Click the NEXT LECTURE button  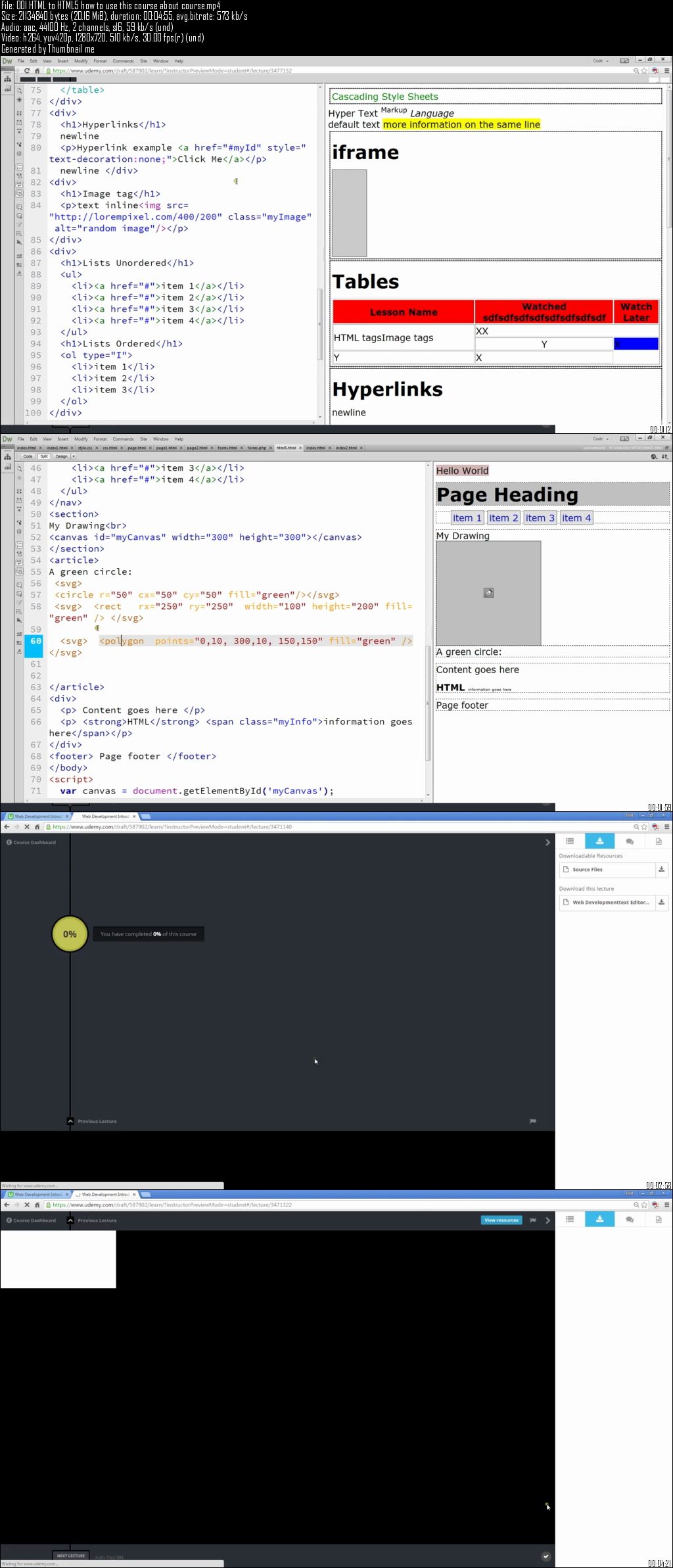coord(71,1556)
